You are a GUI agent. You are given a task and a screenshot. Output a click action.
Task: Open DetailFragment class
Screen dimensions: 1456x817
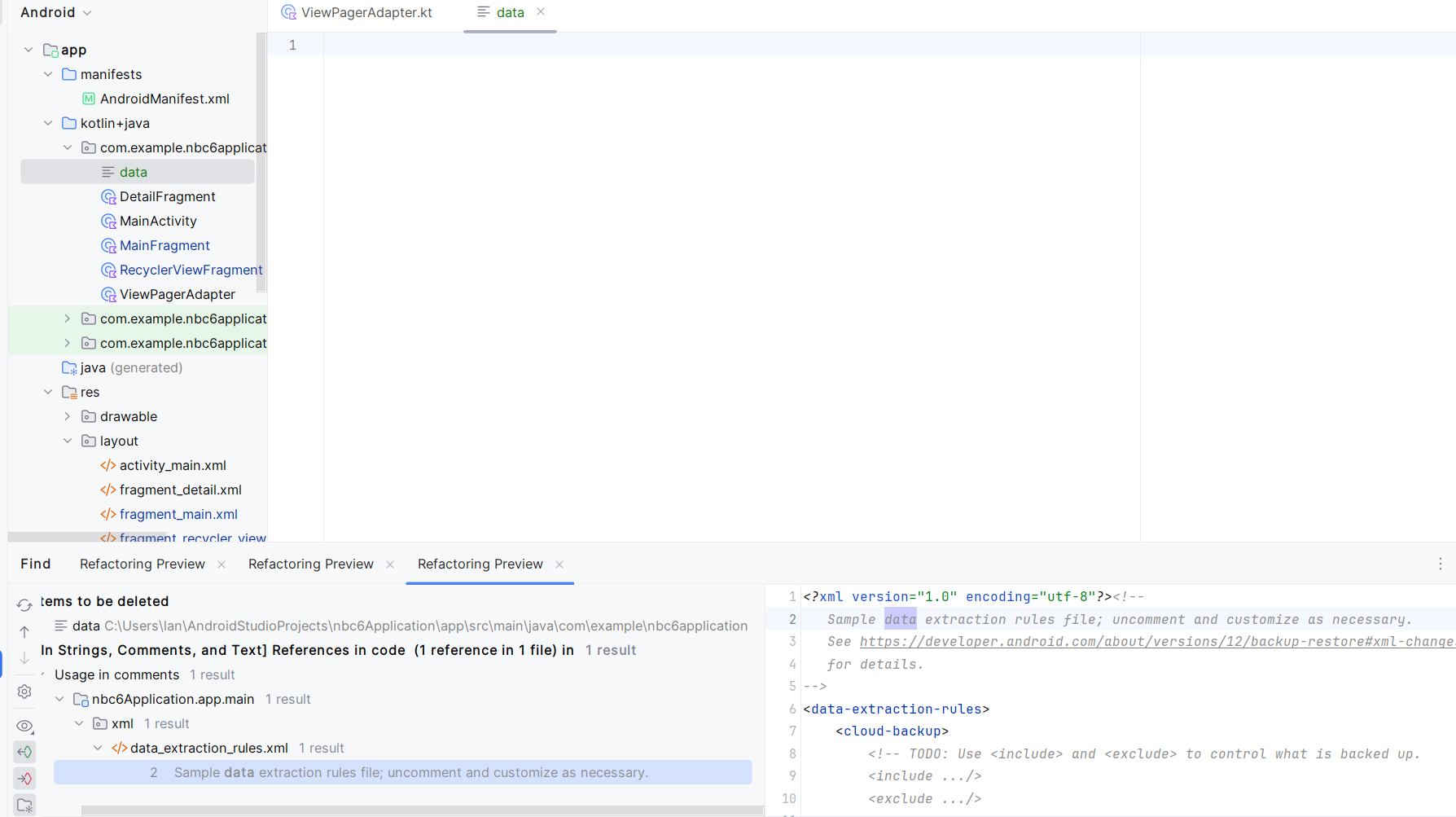168,197
